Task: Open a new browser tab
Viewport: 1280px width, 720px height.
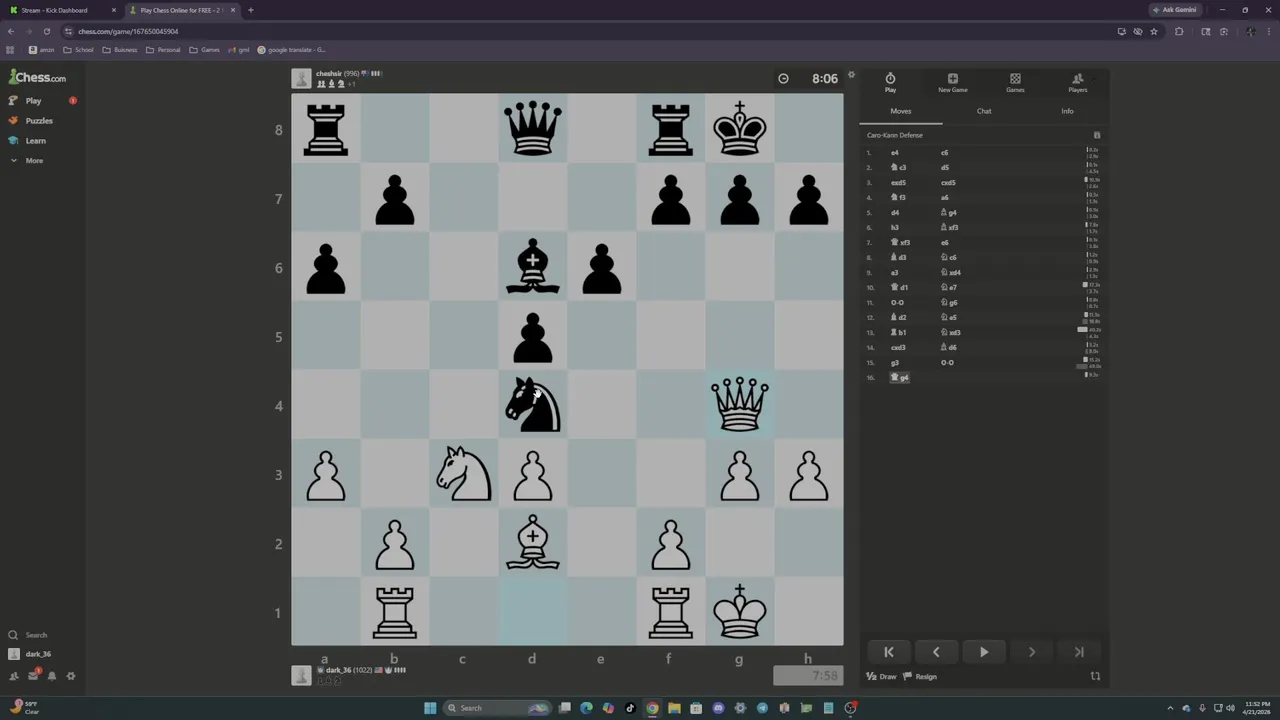Action: [x=250, y=10]
